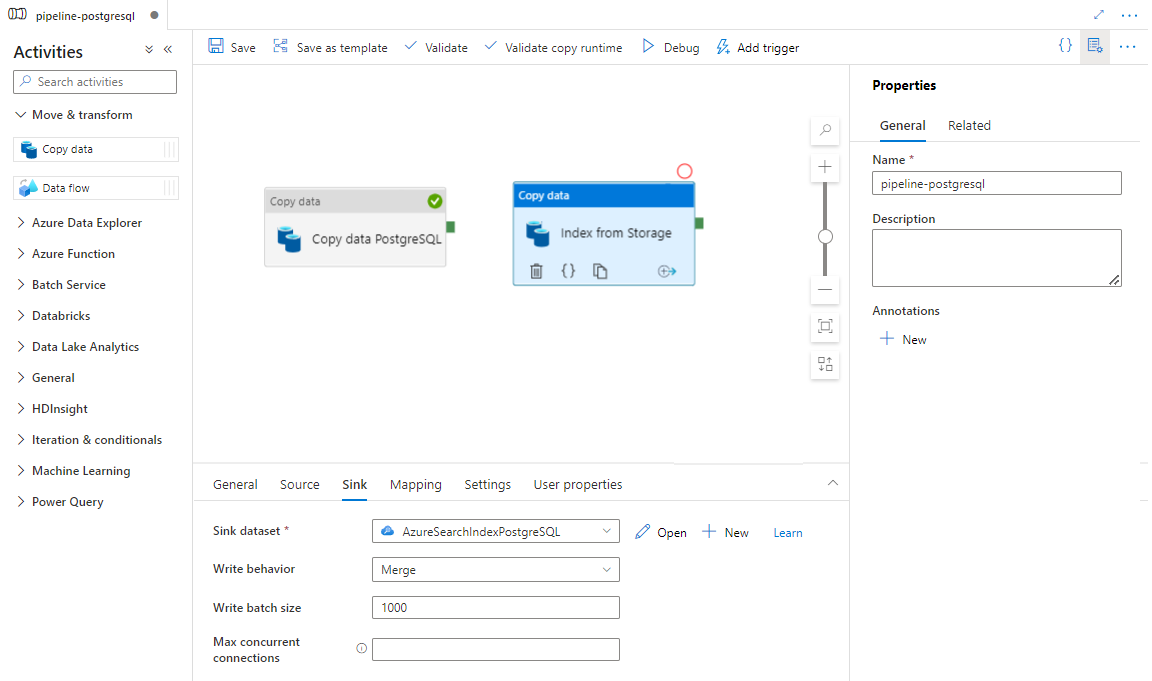
Task: Click the pipeline-postgresql tab
Action: [x=84, y=15]
